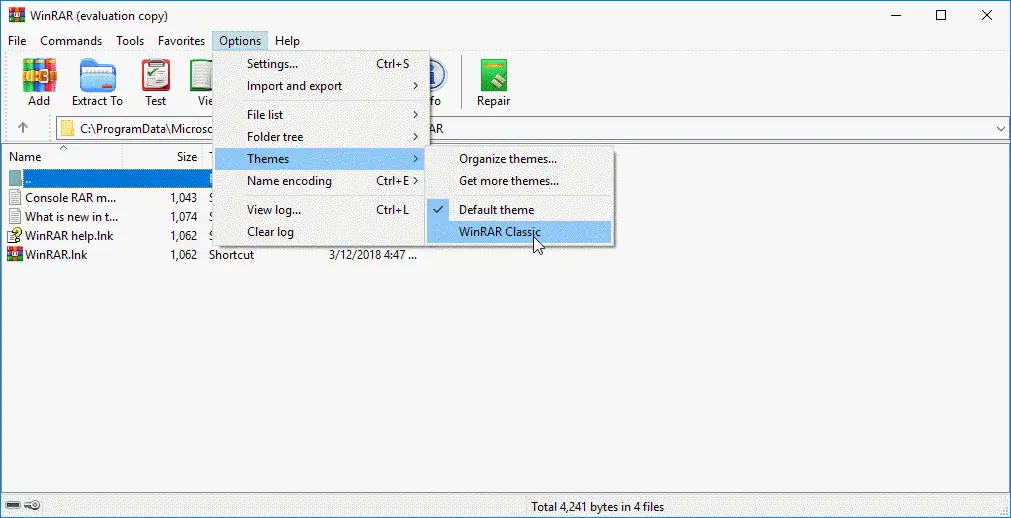Click the Add archive toolbar icon
The image size is (1011, 518).
[39, 75]
